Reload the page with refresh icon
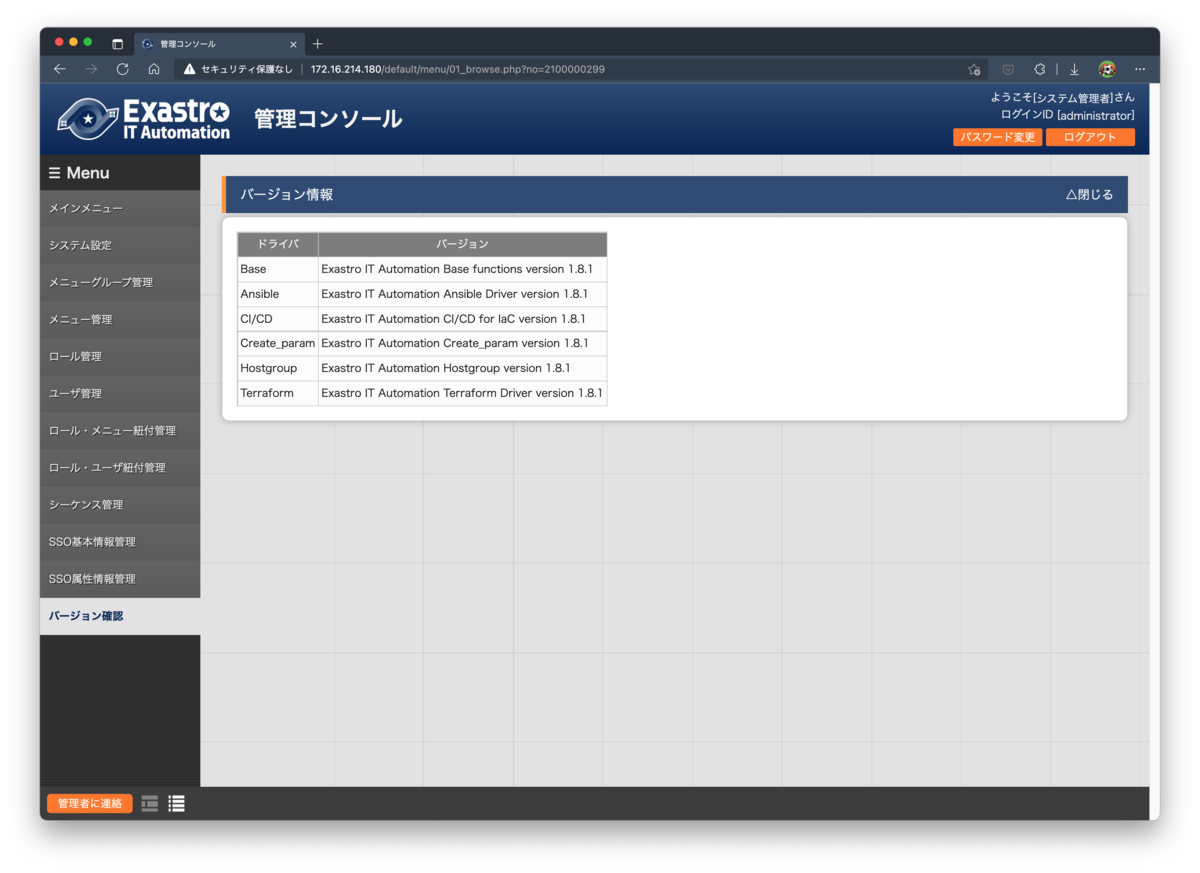 pyautogui.click(x=122, y=69)
